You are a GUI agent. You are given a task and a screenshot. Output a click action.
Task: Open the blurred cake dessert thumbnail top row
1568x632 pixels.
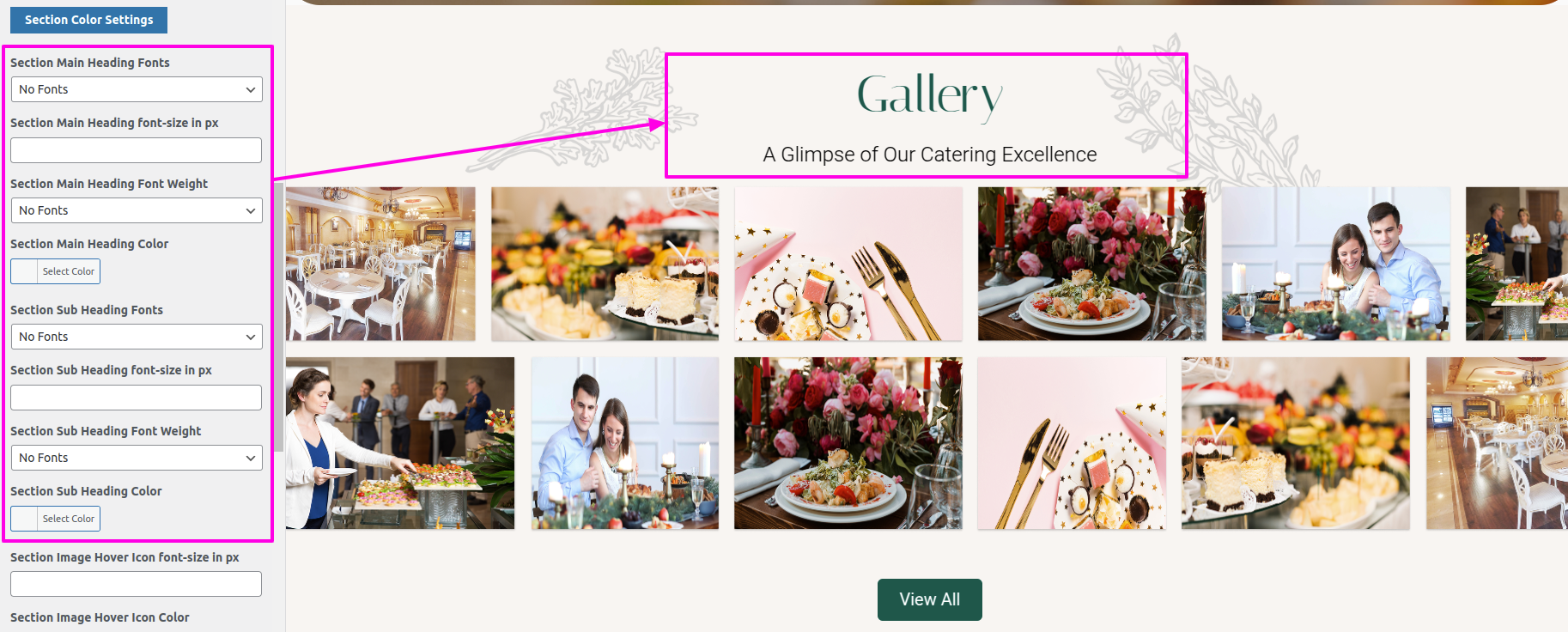pos(605,264)
